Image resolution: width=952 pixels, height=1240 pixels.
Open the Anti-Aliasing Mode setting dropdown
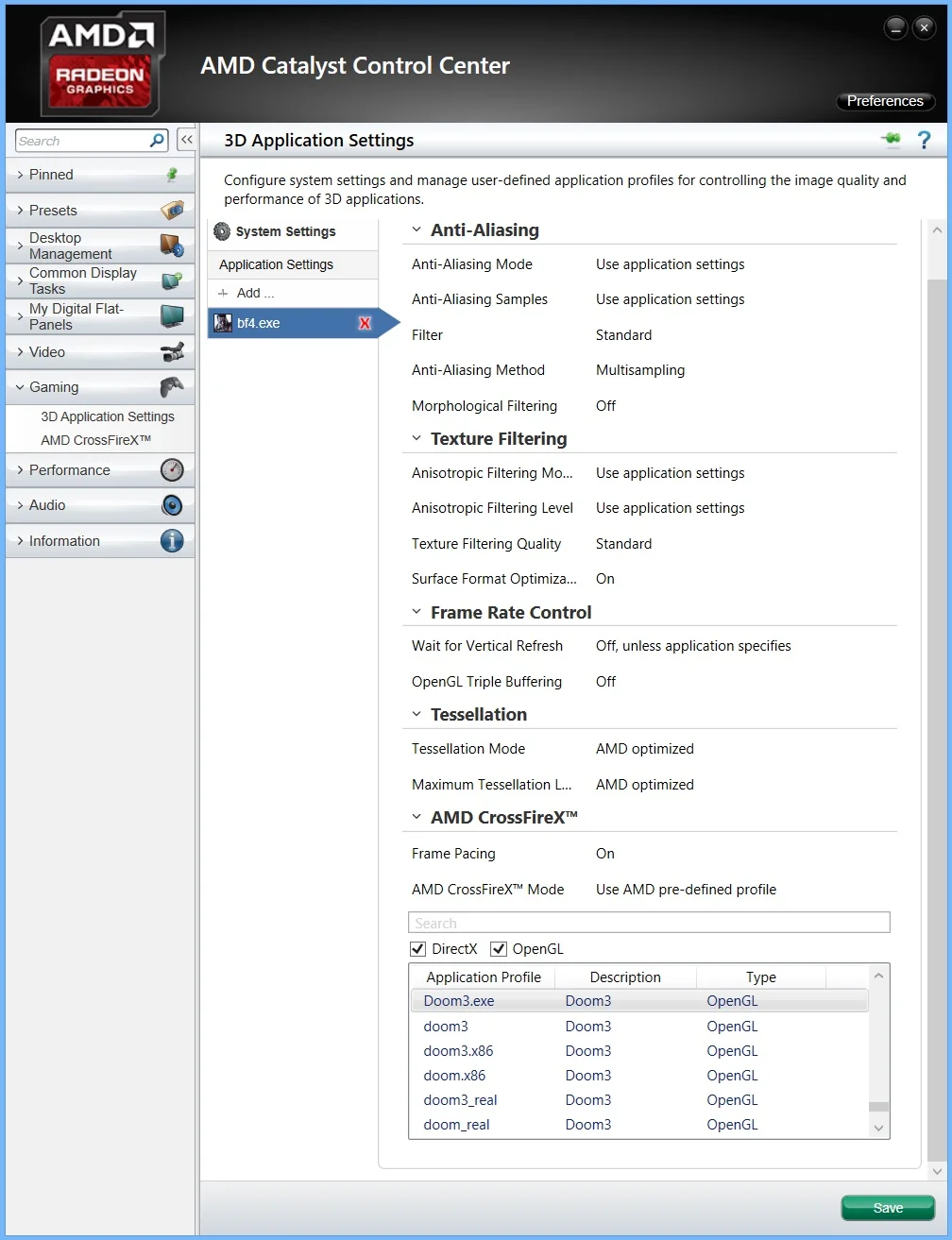point(670,264)
